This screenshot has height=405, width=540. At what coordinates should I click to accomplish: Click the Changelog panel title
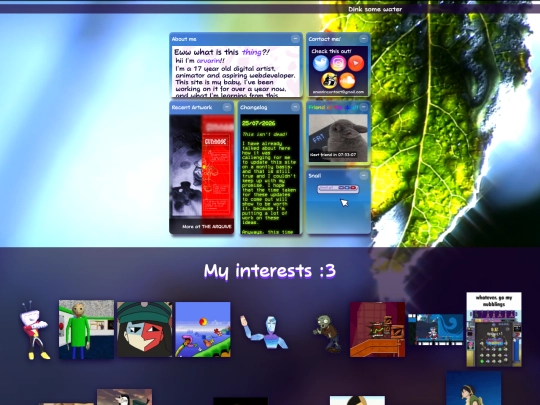pyautogui.click(x=254, y=107)
